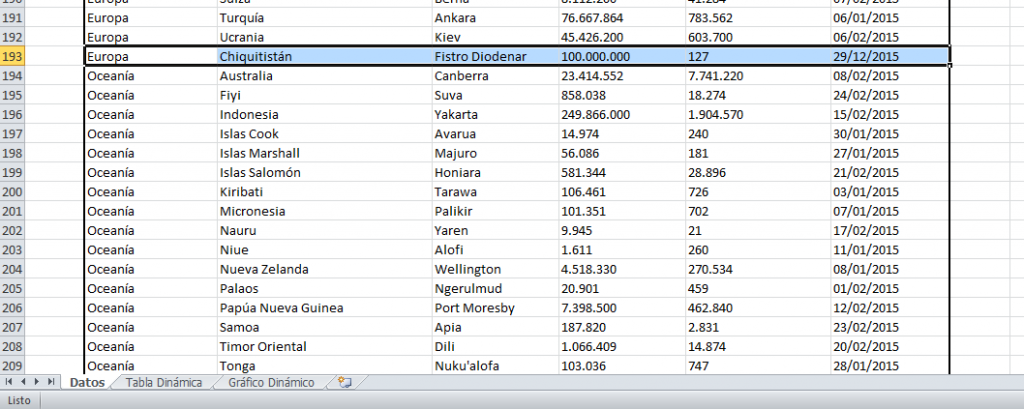This screenshot has width=1024, height=409.
Task: Select row header 193
Action: point(12,56)
